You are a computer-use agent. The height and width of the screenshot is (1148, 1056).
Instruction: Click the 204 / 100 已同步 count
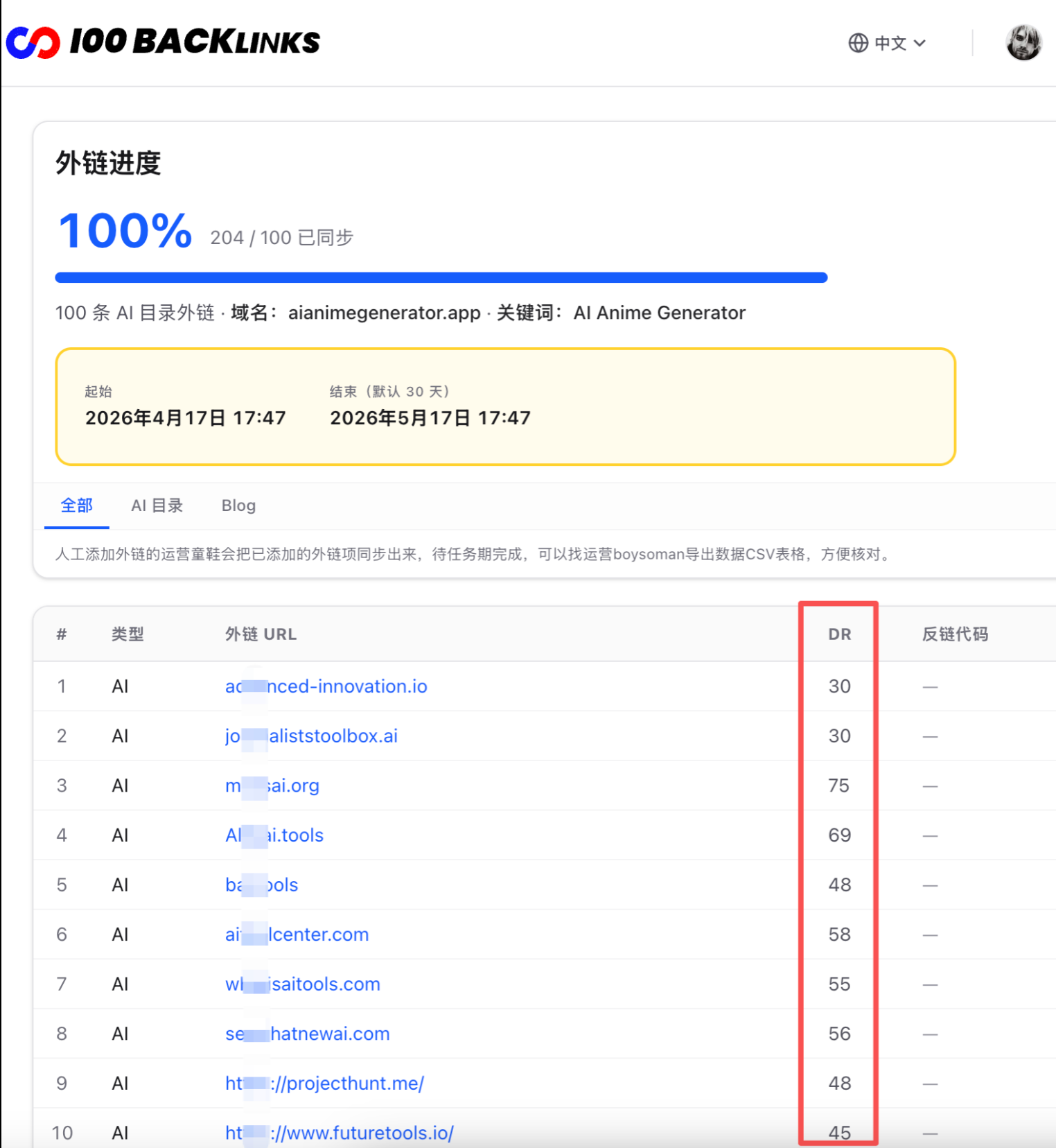pyautogui.click(x=282, y=238)
